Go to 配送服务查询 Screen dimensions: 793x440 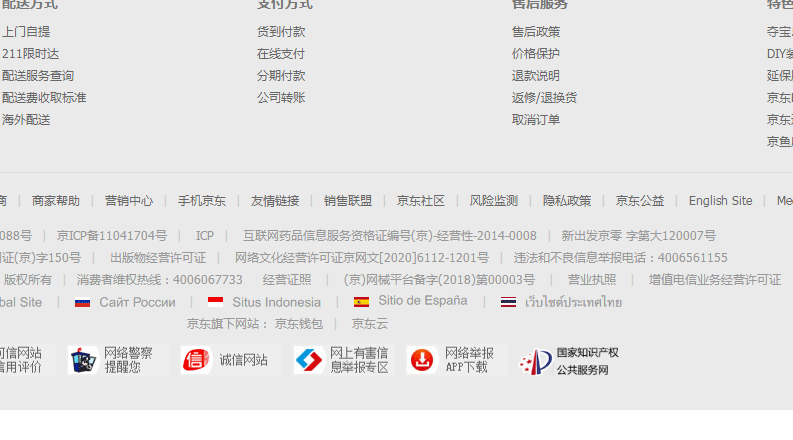coord(38,76)
